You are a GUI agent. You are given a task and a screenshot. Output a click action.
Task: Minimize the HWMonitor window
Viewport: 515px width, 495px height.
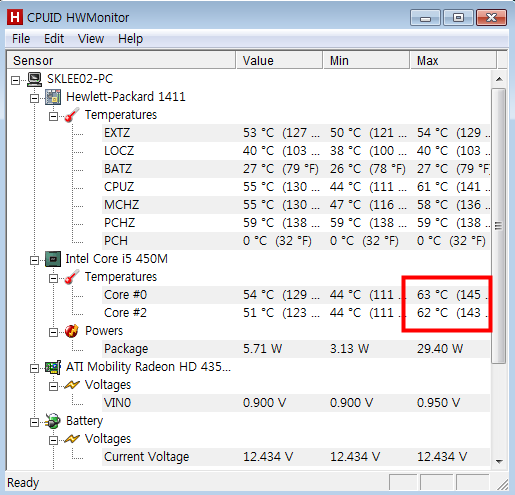(x=425, y=18)
